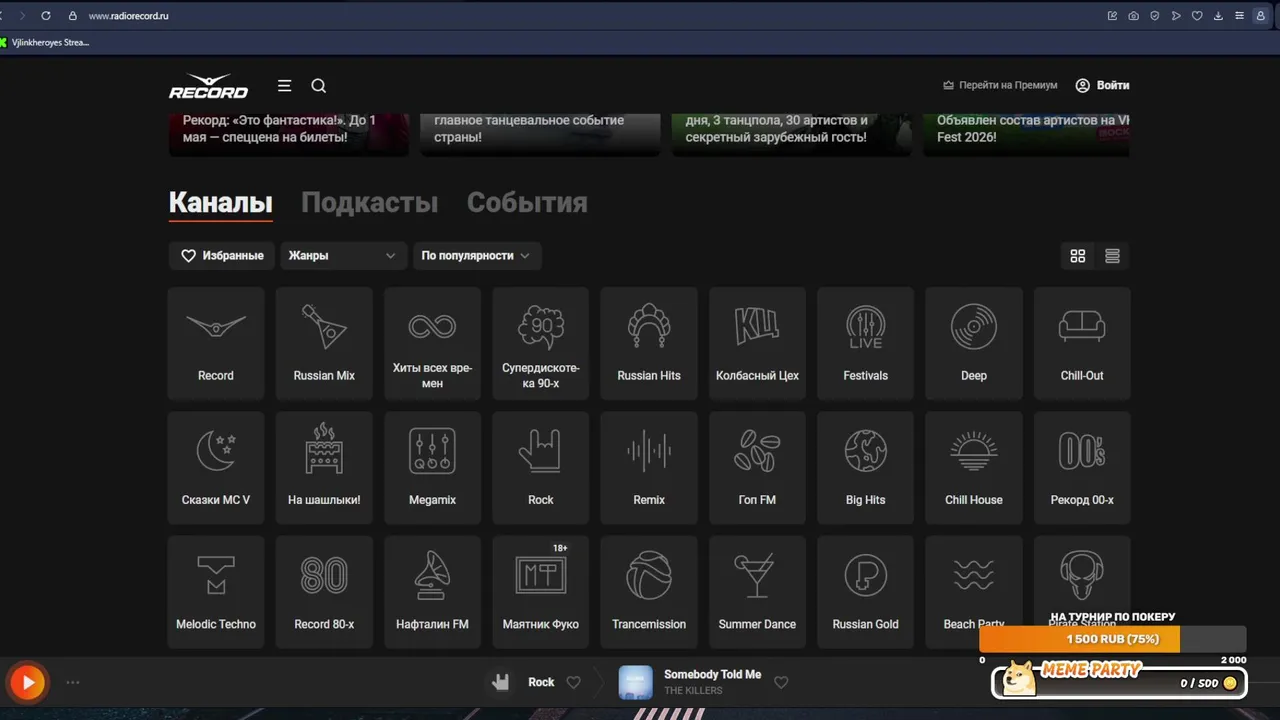The height and width of the screenshot is (720, 1280).
Task: Select the Супердискотека 90-х channel
Action: coord(541,344)
